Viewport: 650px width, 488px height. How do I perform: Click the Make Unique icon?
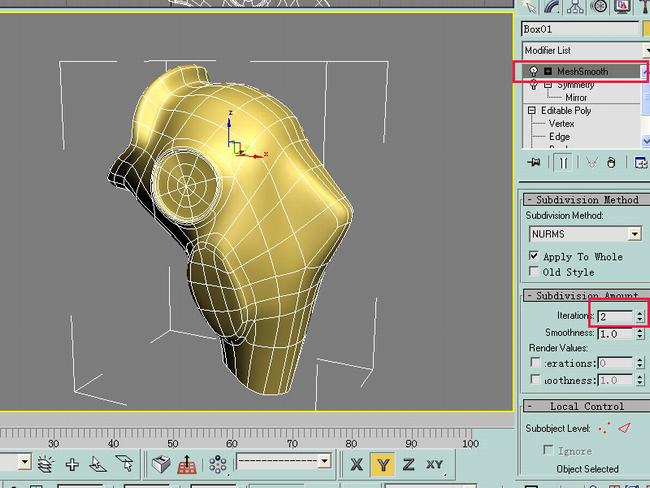click(x=592, y=163)
